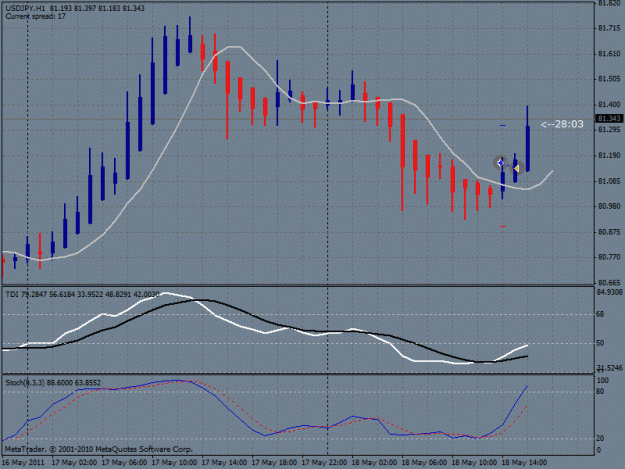The image size is (625, 469).
Task: Click the '17 May 14:00' time axis label
Action: pos(224,463)
